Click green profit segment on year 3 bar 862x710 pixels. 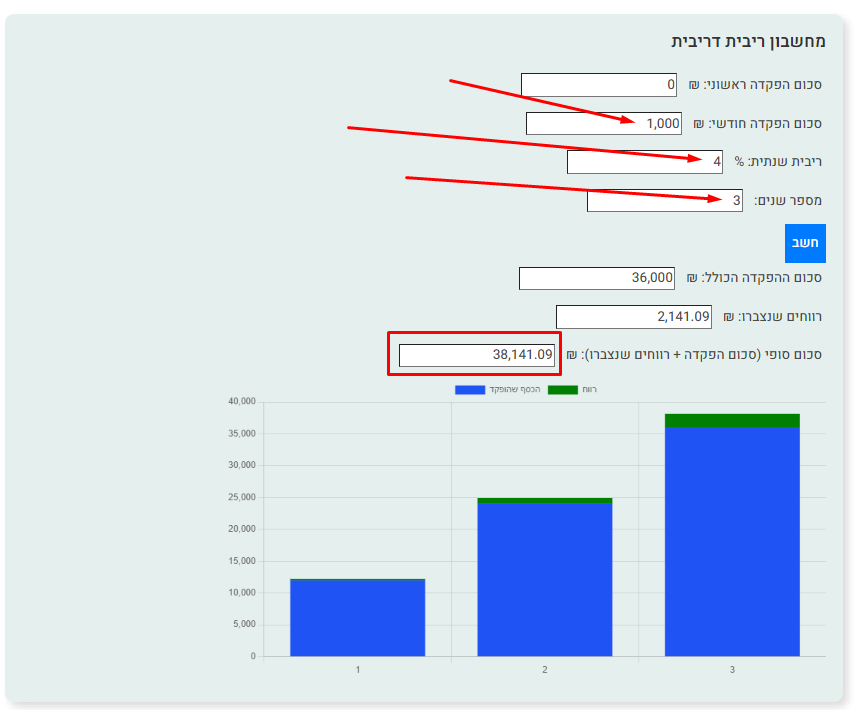(732, 420)
